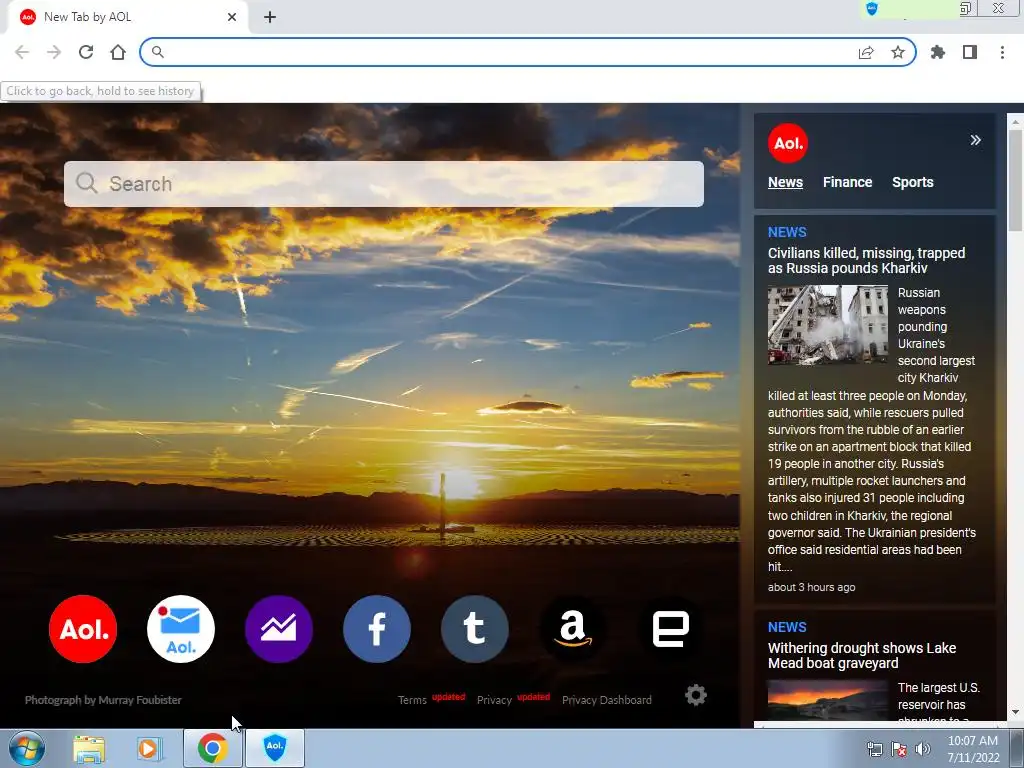Click 'about 3 hours ago' timestamp

(x=811, y=587)
